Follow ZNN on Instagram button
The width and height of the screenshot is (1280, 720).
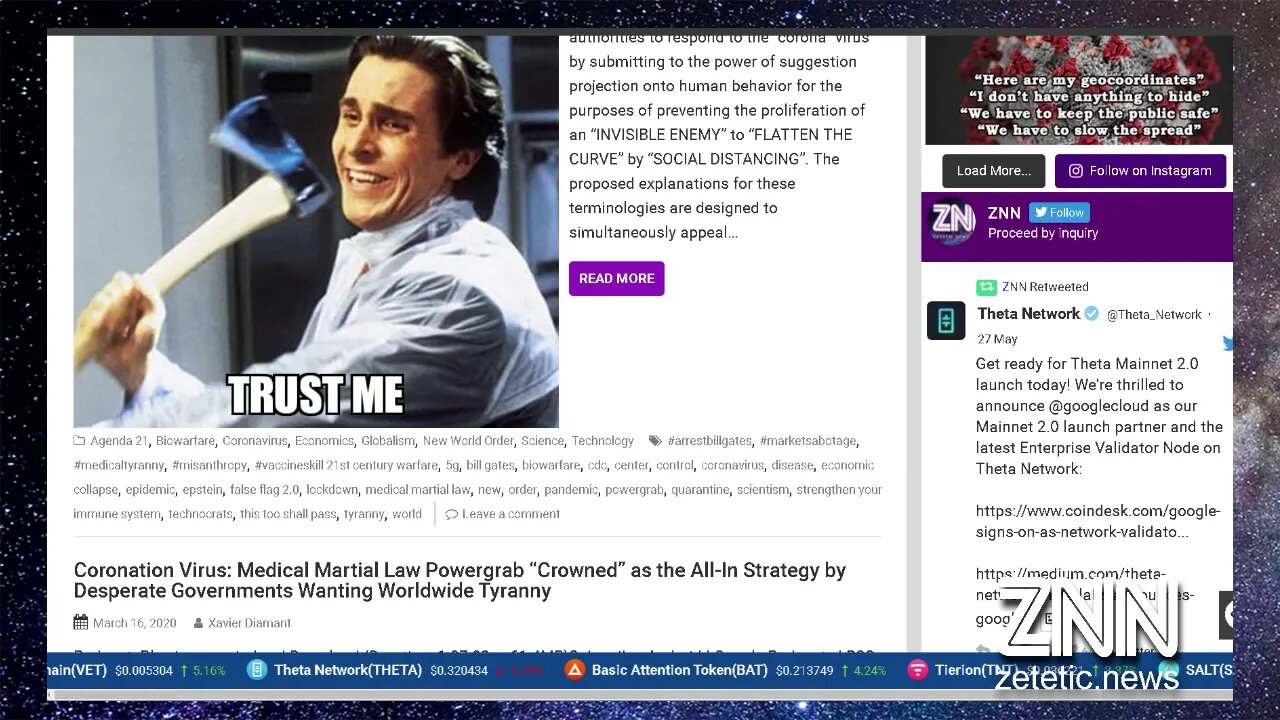tap(1140, 171)
